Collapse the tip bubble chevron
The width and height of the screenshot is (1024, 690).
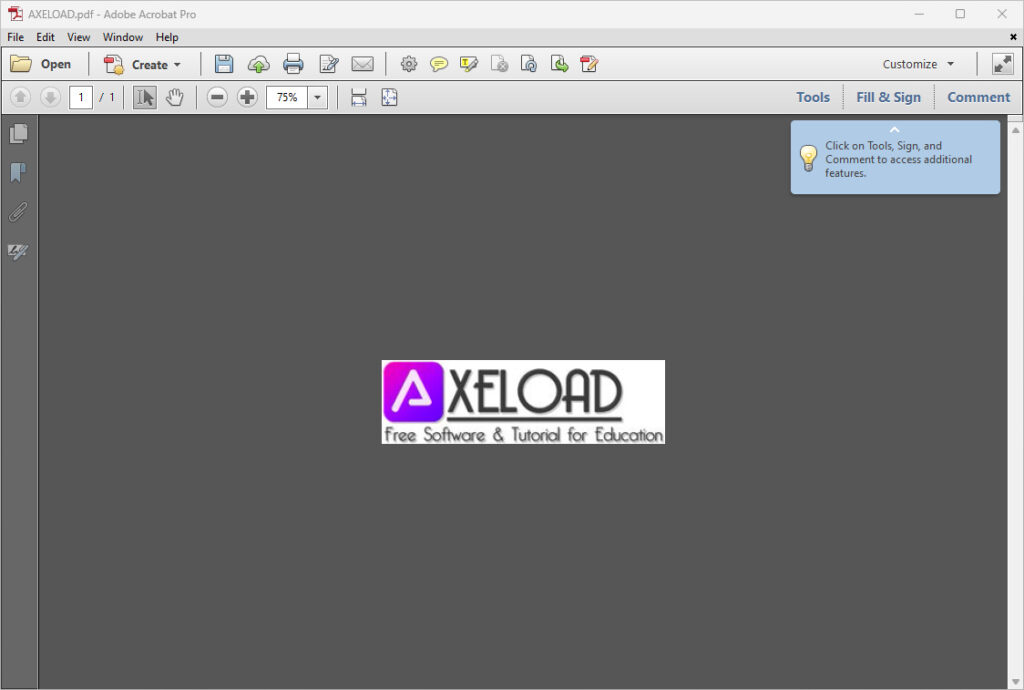coord(894,129)
